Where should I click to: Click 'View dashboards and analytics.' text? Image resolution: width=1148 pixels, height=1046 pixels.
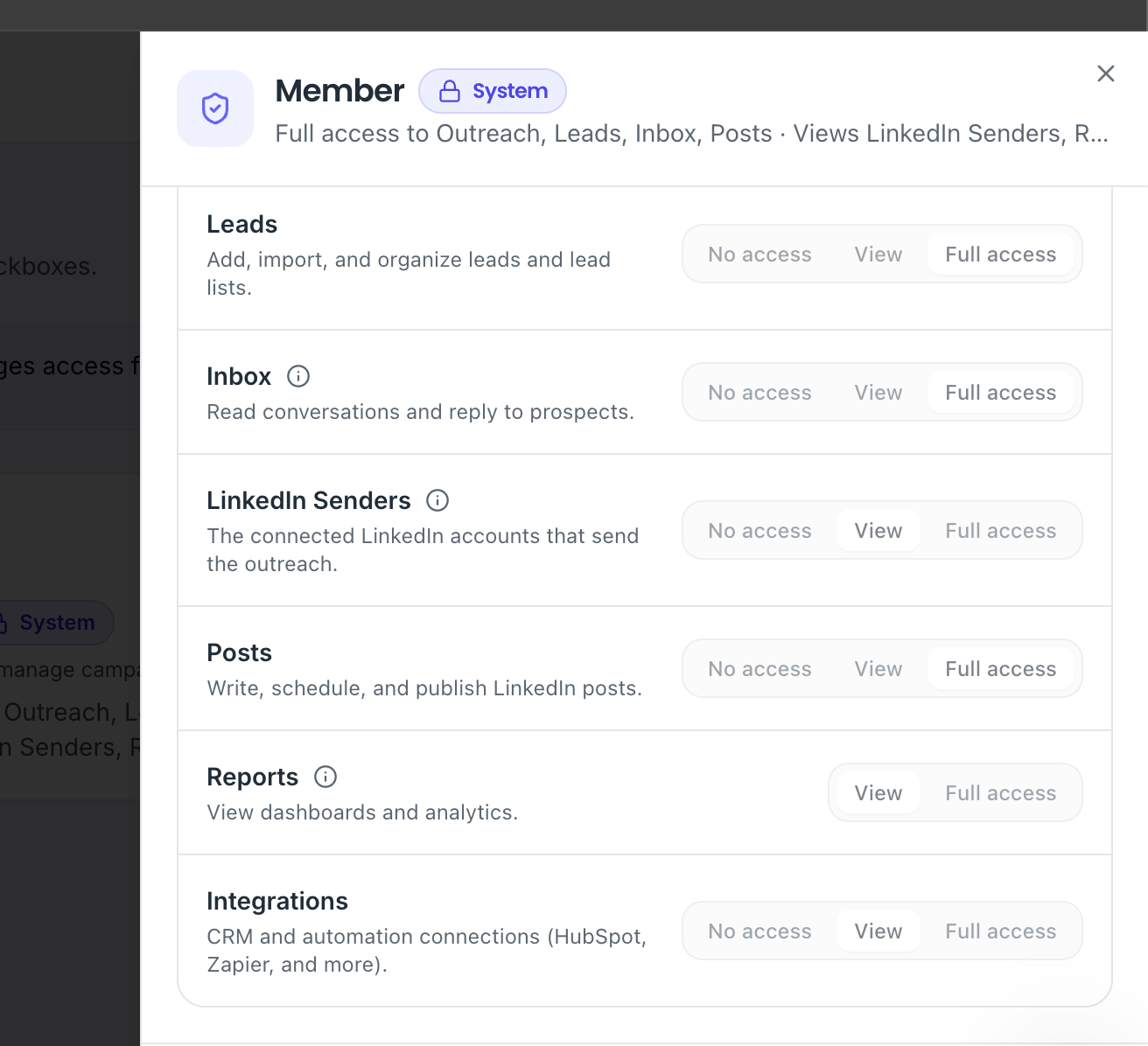pyautogui.click(x=362, y=812)
